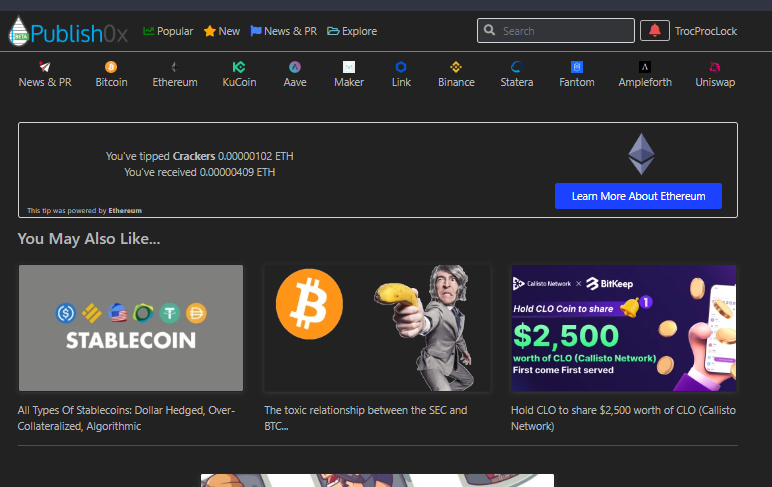
Task: Open News & PR in top navigation
Action: click(x=284, y=31)
